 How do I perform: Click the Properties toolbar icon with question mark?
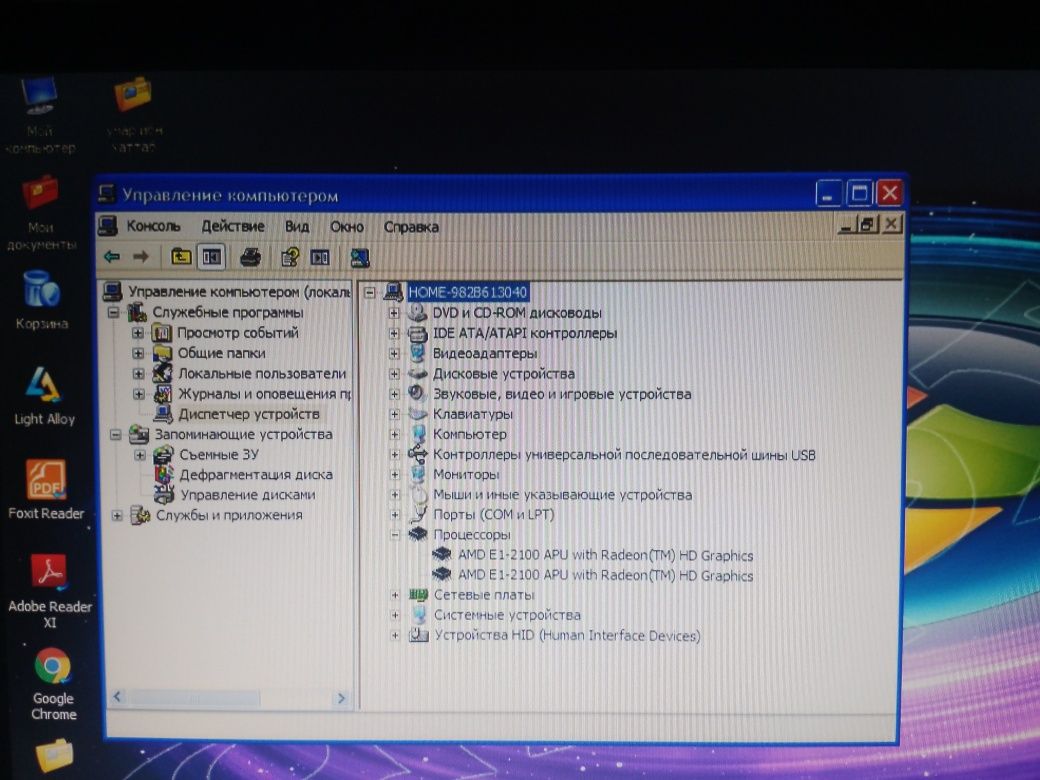pyautogui.click(x=290, y=257)
